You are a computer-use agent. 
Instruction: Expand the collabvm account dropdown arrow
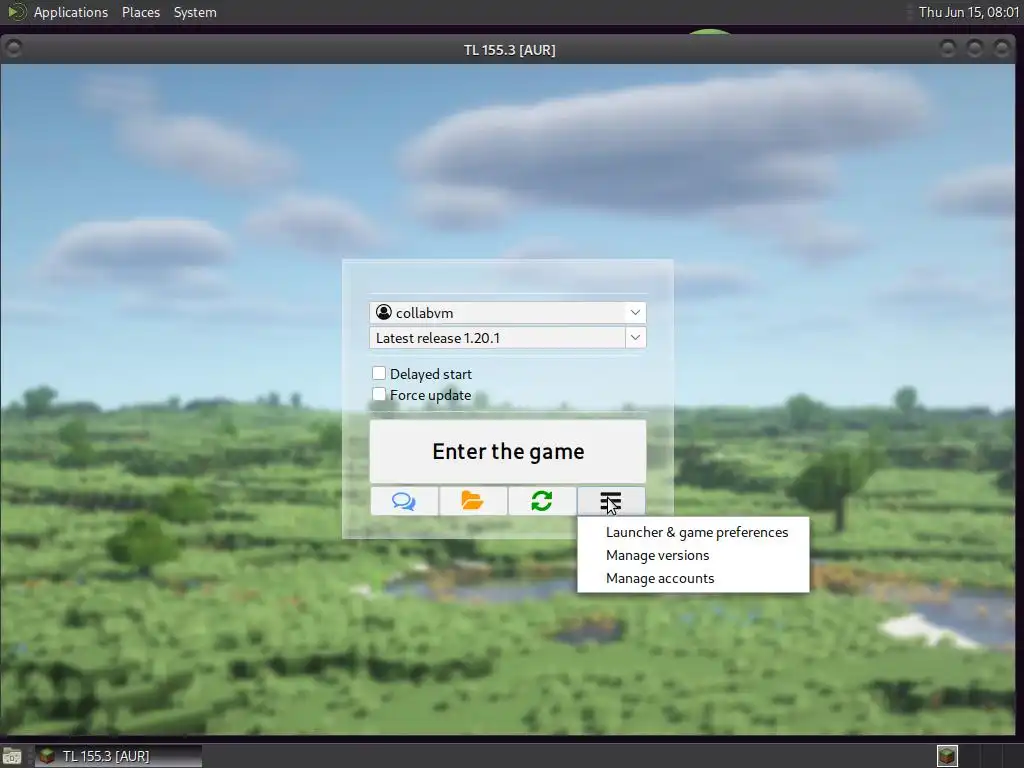(x=635, y=313)
